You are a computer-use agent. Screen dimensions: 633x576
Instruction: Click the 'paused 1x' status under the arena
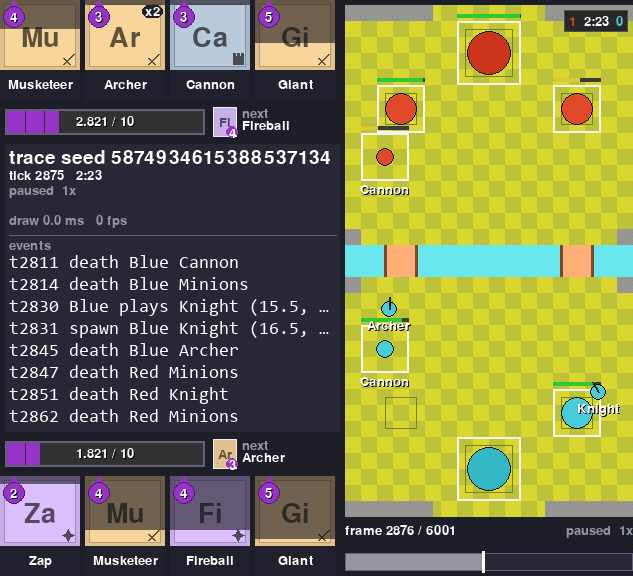599,530
